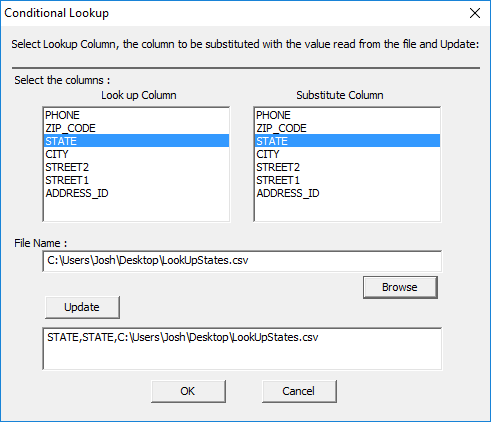Image resolution: width=491 pixels, height=422 pixels.
Task: Open the Browse file dialog
Action: click(400, 287)
